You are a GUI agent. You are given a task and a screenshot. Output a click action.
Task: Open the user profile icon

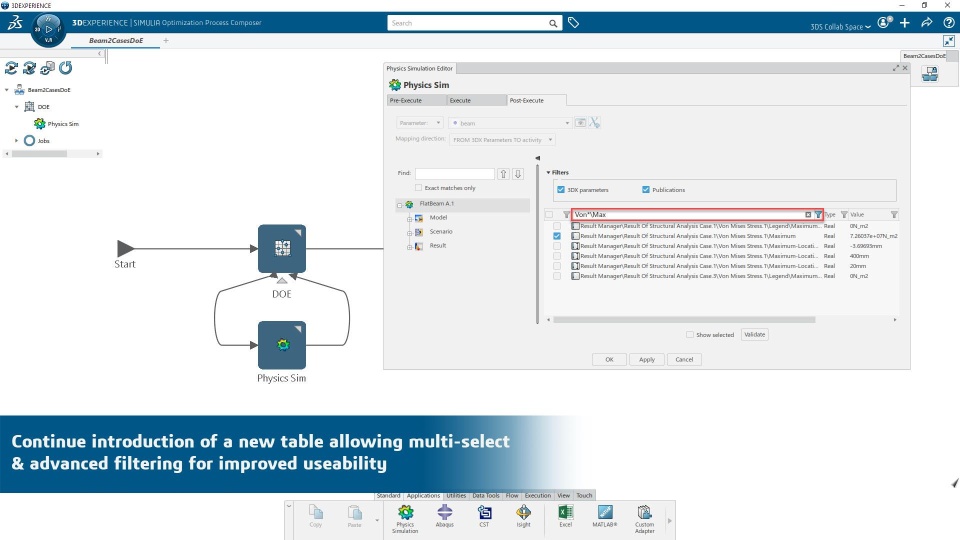point(884,23)
